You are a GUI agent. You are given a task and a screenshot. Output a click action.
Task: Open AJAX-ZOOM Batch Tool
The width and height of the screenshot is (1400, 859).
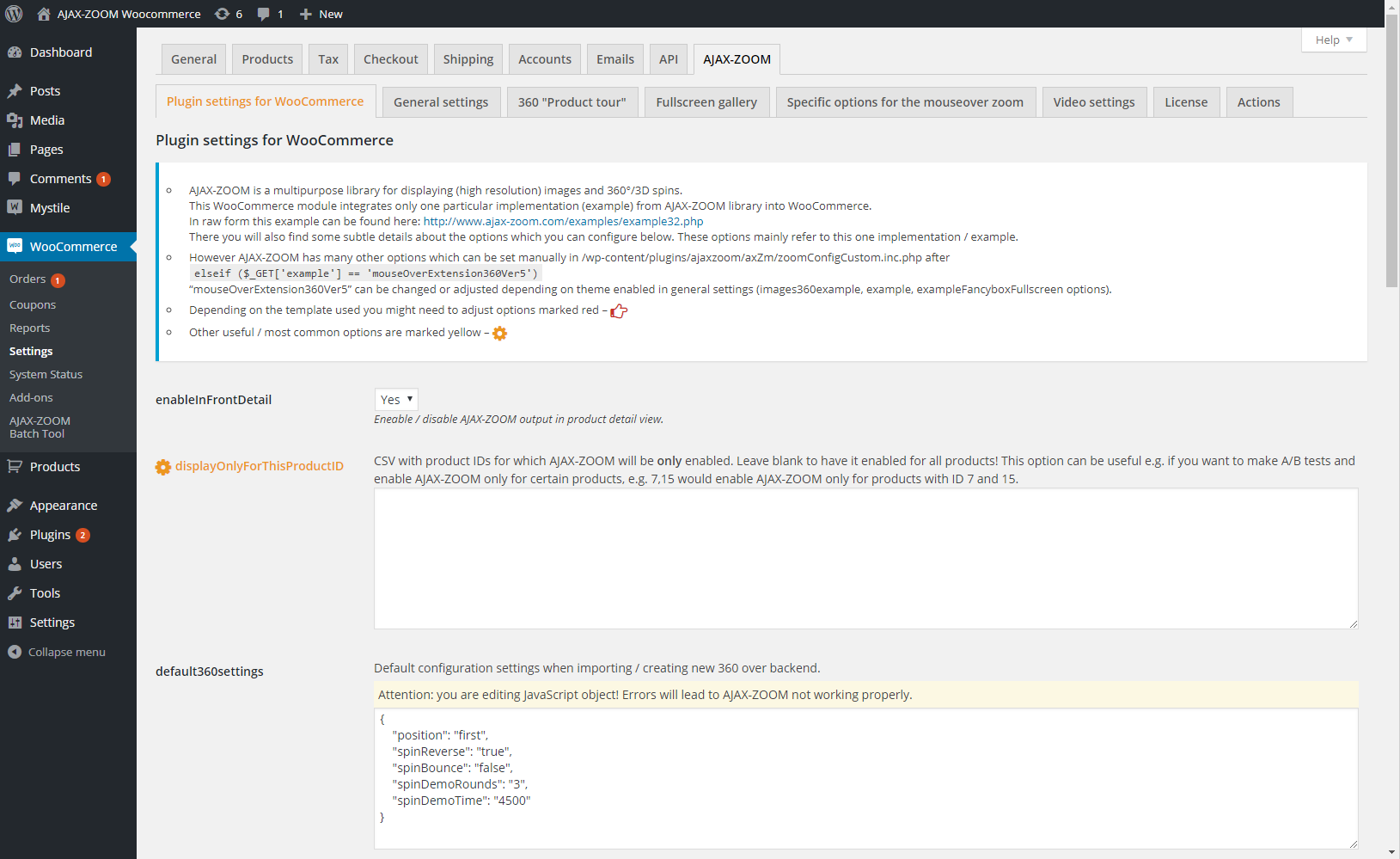coord(40,427)
